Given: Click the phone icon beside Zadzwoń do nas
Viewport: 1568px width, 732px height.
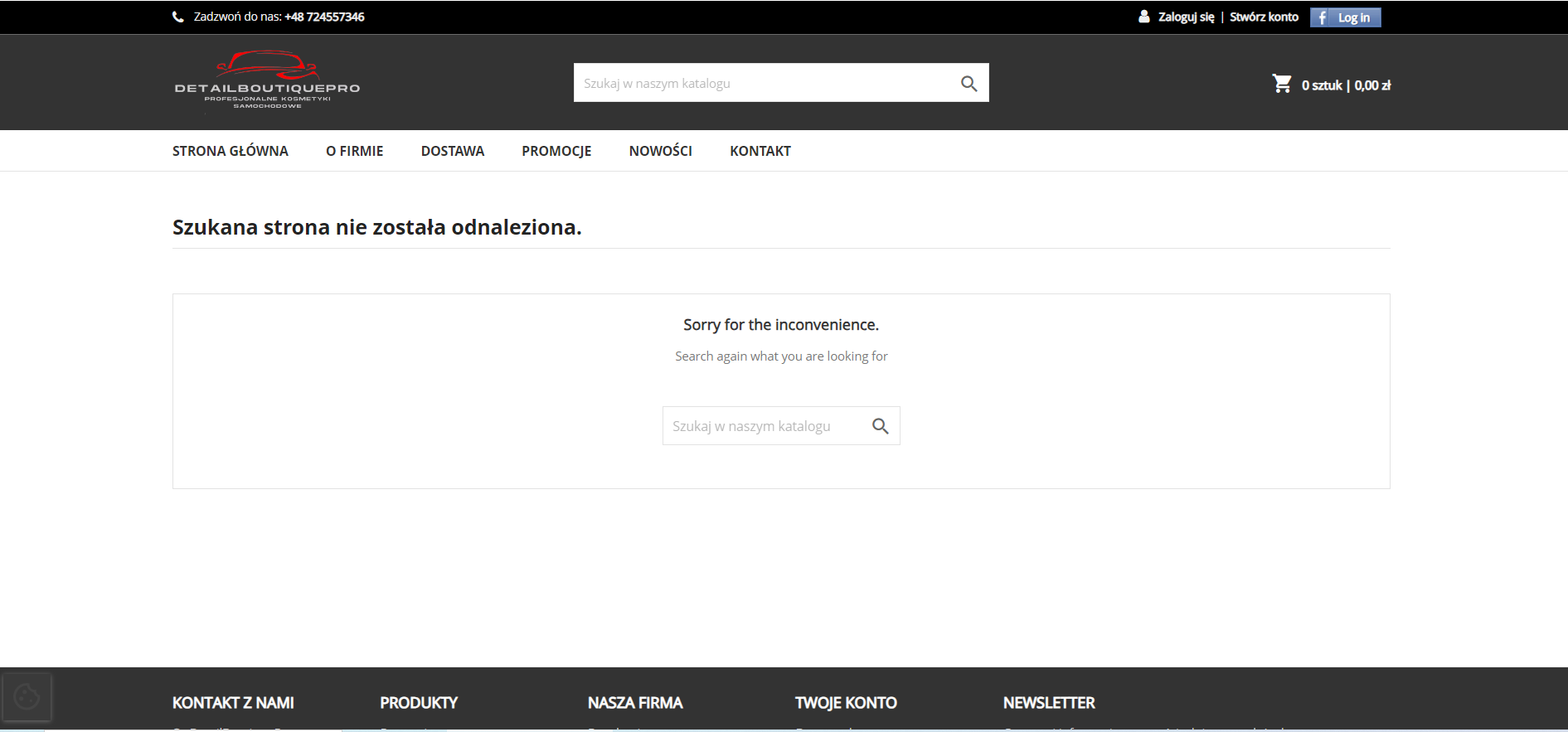Looking at the screenshot, I should (x=177, y=17).
